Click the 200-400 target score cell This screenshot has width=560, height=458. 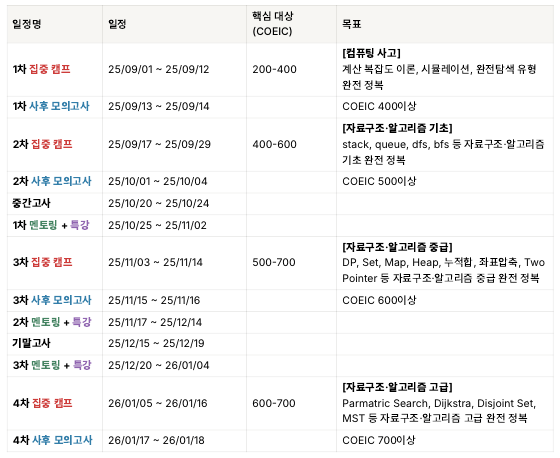[x=274, y=69]
